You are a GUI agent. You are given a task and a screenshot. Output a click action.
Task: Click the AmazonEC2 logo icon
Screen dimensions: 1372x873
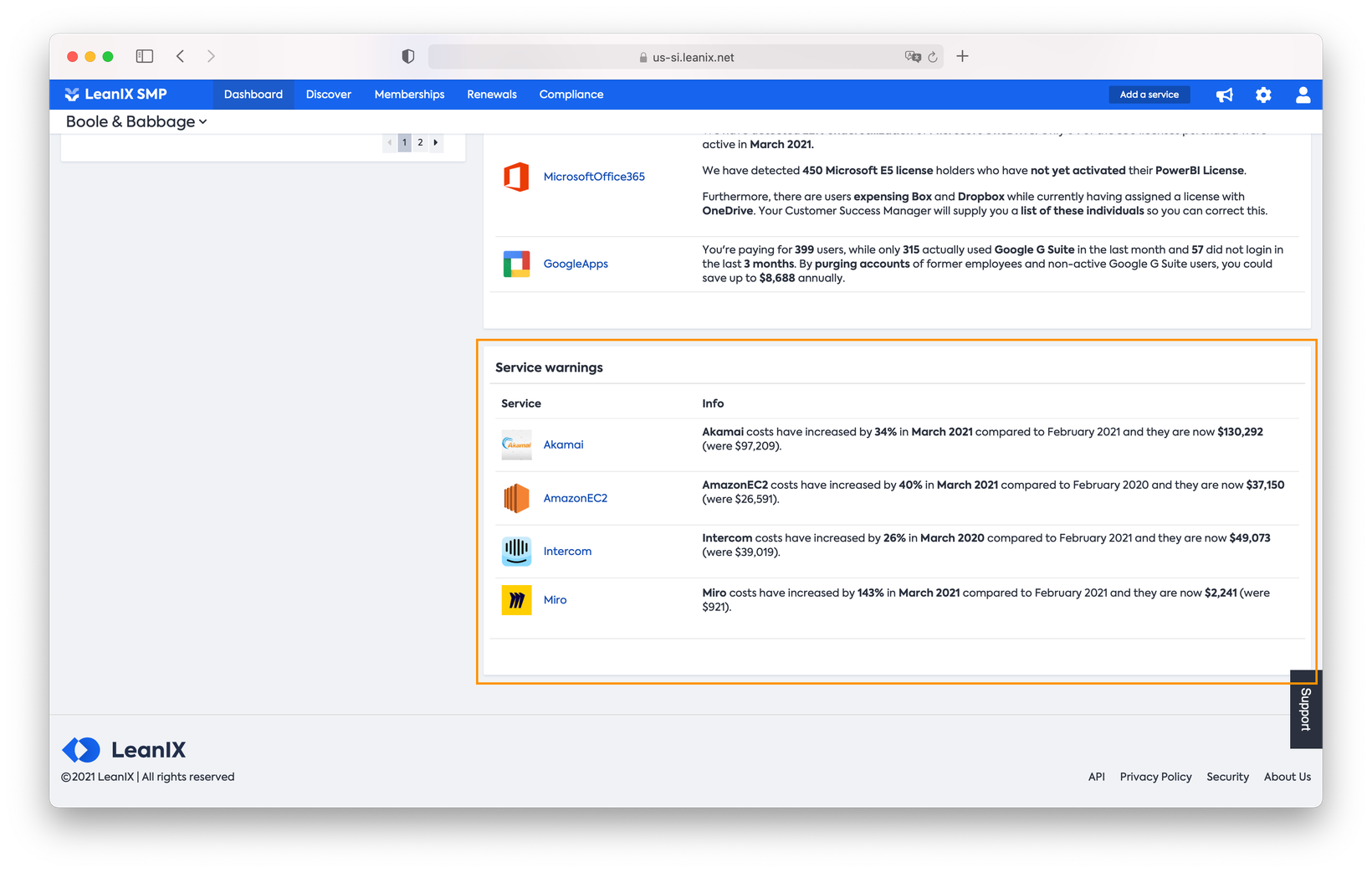tap(516, 498)
